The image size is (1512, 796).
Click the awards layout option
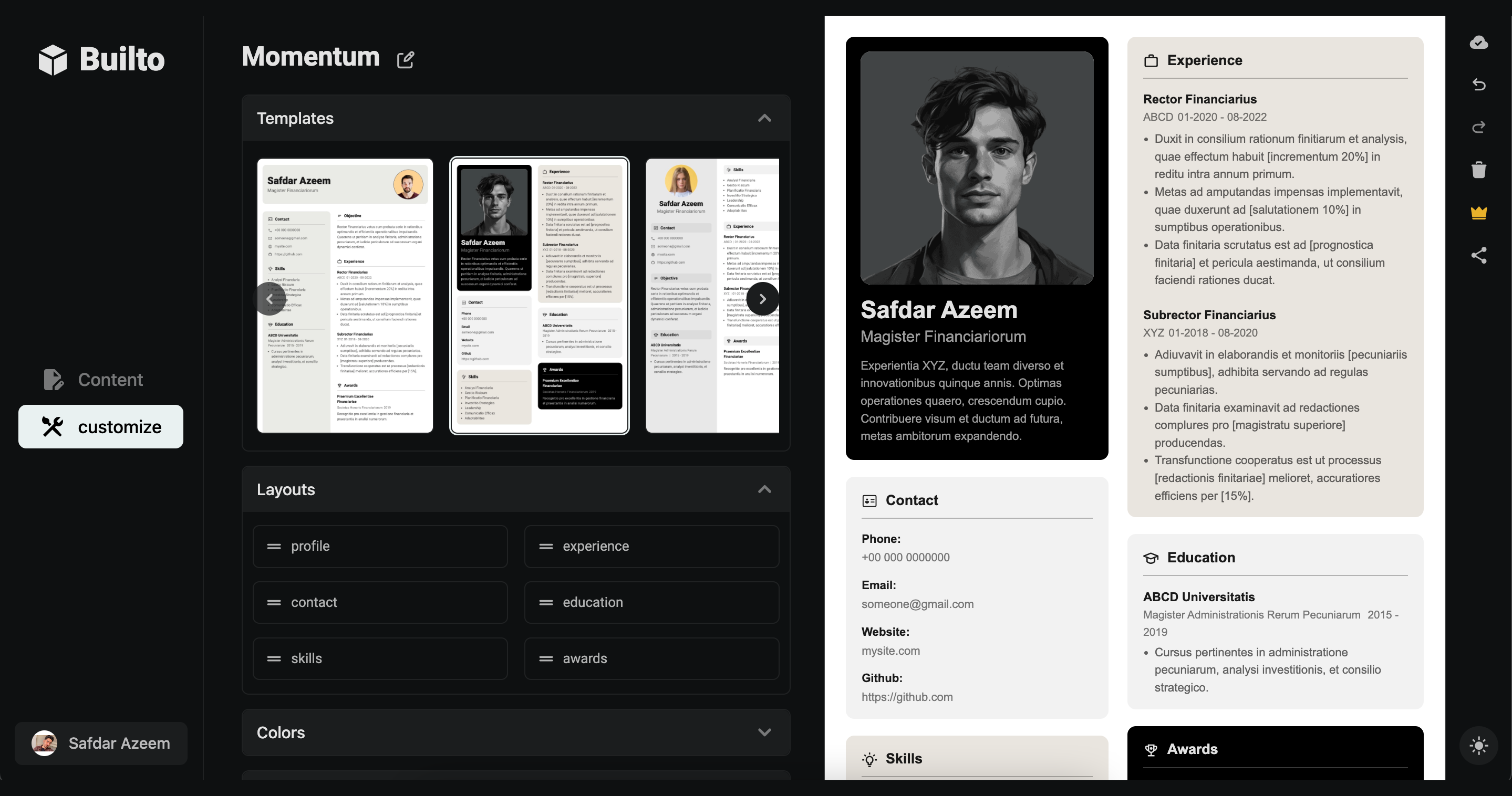pos(651,658)
